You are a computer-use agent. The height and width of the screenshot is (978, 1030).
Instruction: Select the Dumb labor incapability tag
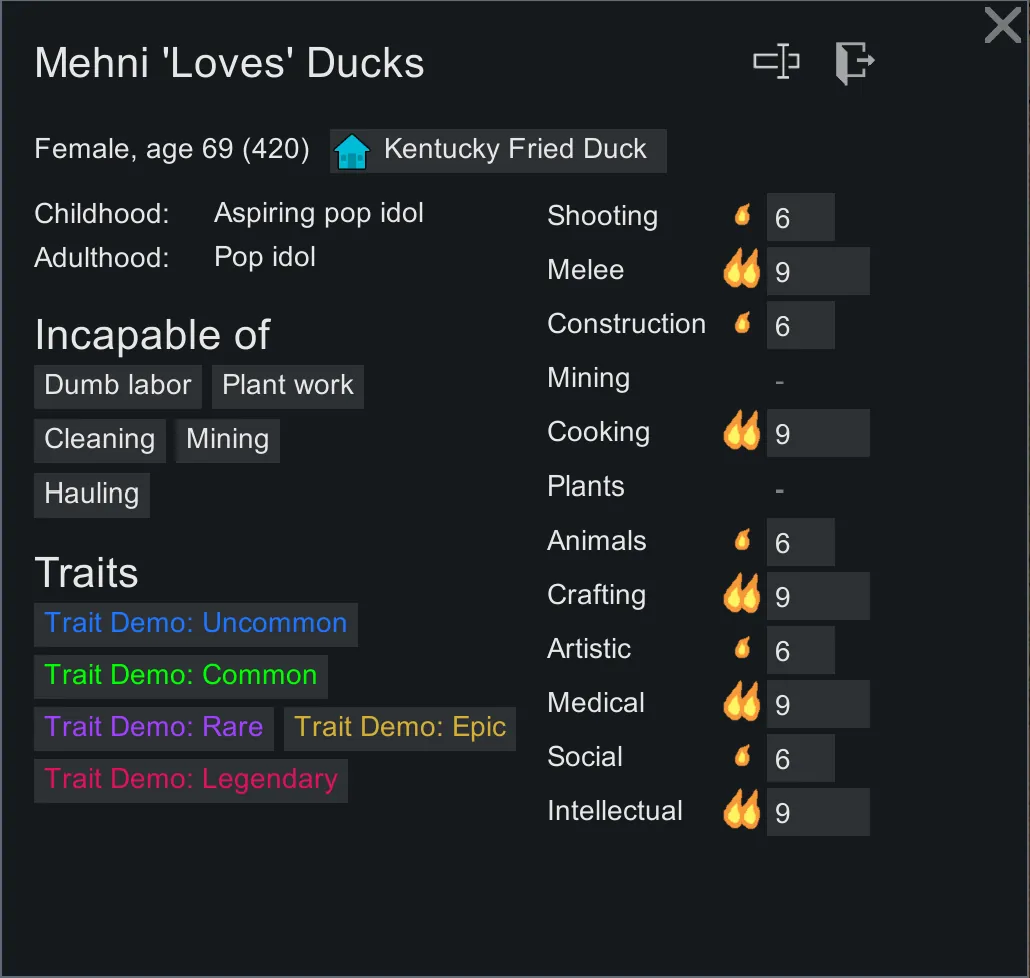point(118,386)
